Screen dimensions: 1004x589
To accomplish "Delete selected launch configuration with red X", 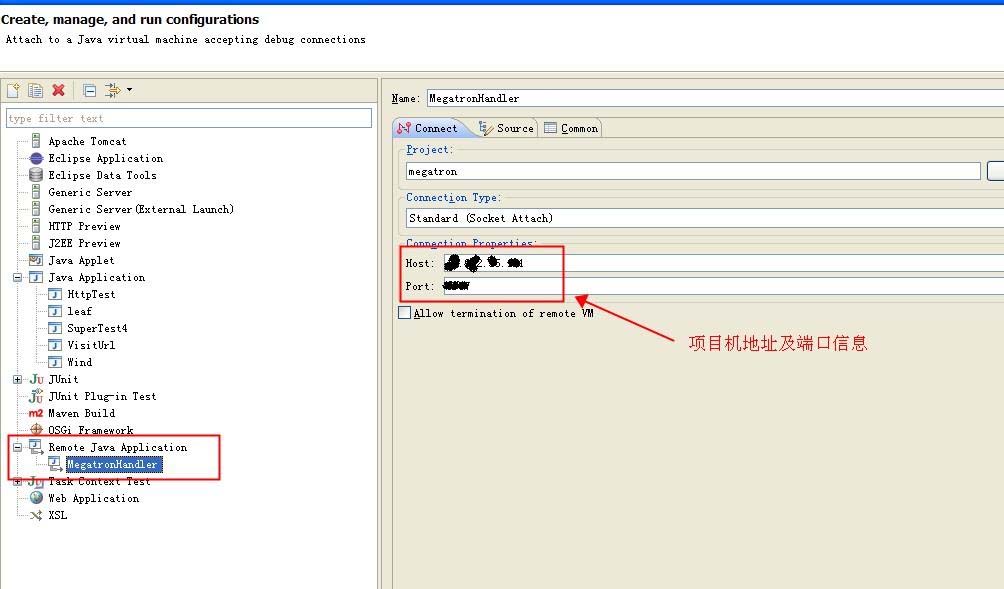I will pyautogui.click(x=58, y=91).
